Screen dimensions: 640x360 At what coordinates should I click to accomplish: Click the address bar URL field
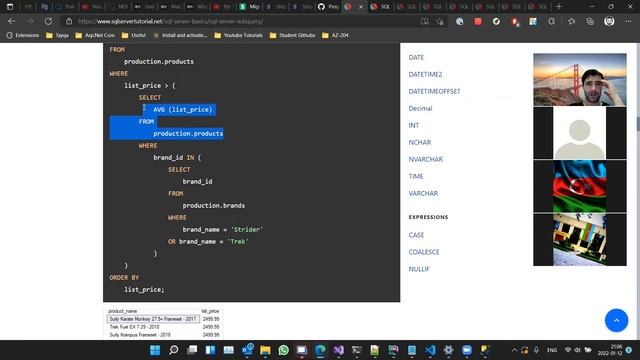click(x=241, y=21)
